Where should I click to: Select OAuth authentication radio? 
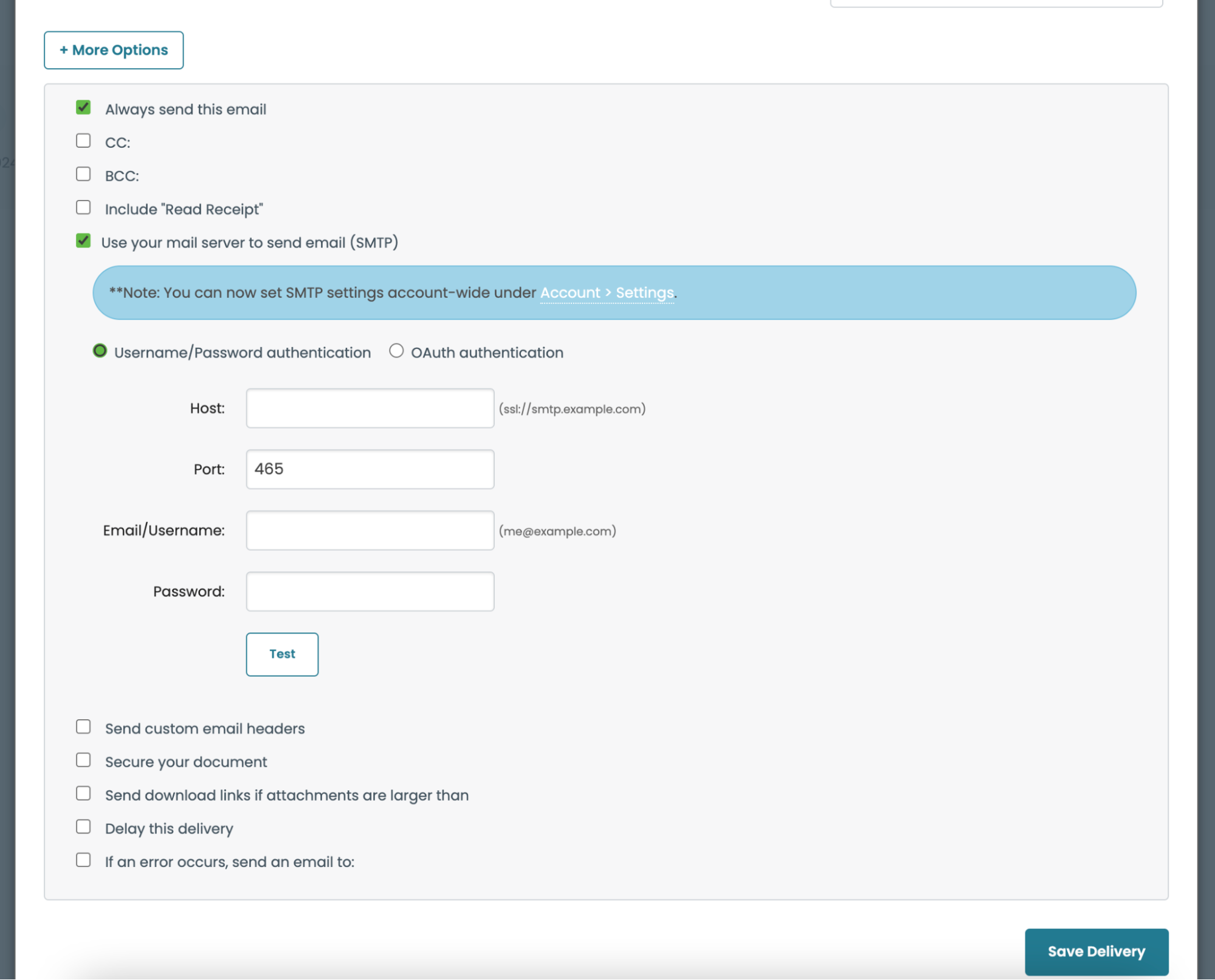tap(396, 351)
